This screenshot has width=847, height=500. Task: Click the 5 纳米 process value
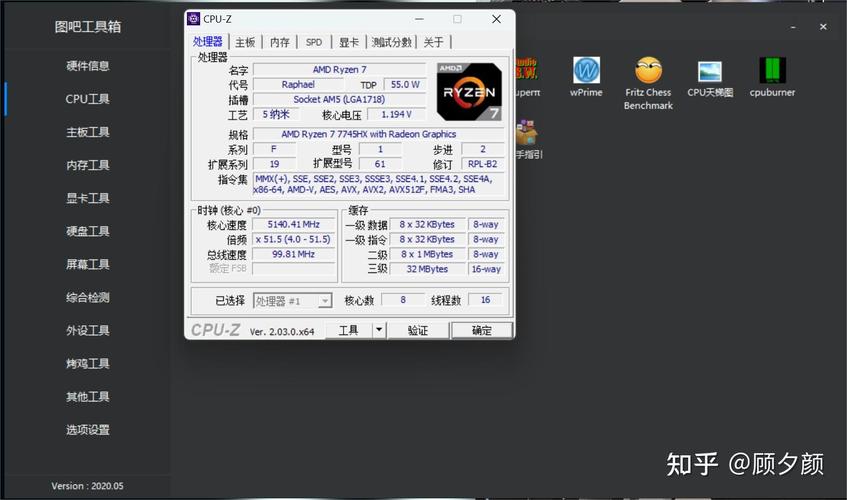click(x=275, y=114)
